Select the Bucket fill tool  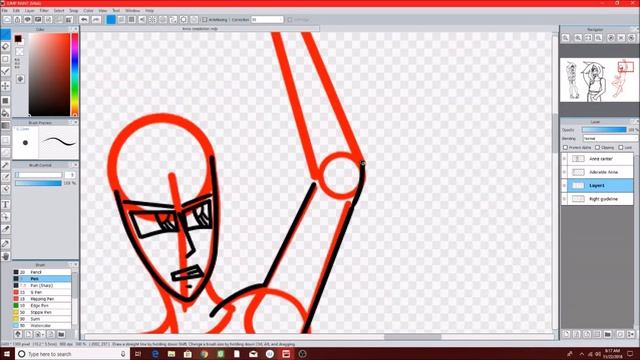[x=6, y=113]
